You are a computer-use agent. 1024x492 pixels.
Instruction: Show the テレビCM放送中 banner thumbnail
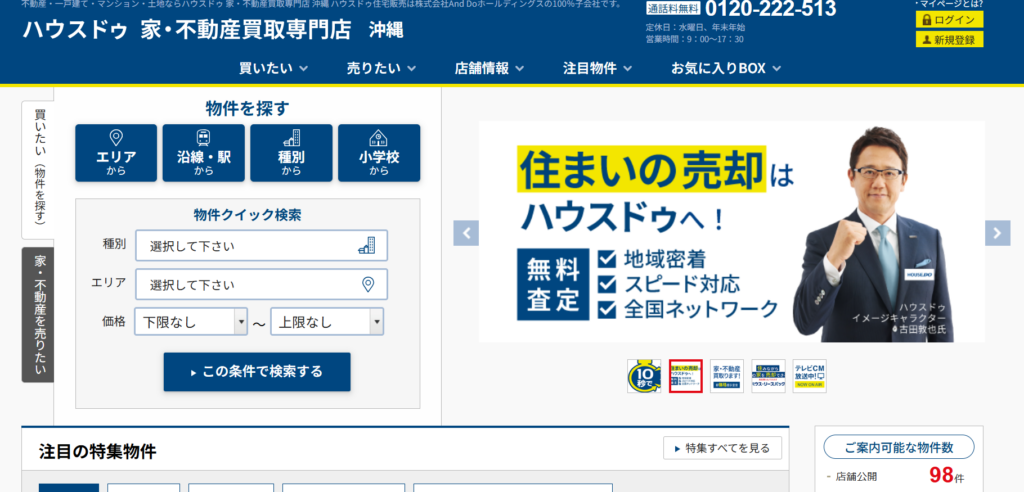(x=809, y=376)
